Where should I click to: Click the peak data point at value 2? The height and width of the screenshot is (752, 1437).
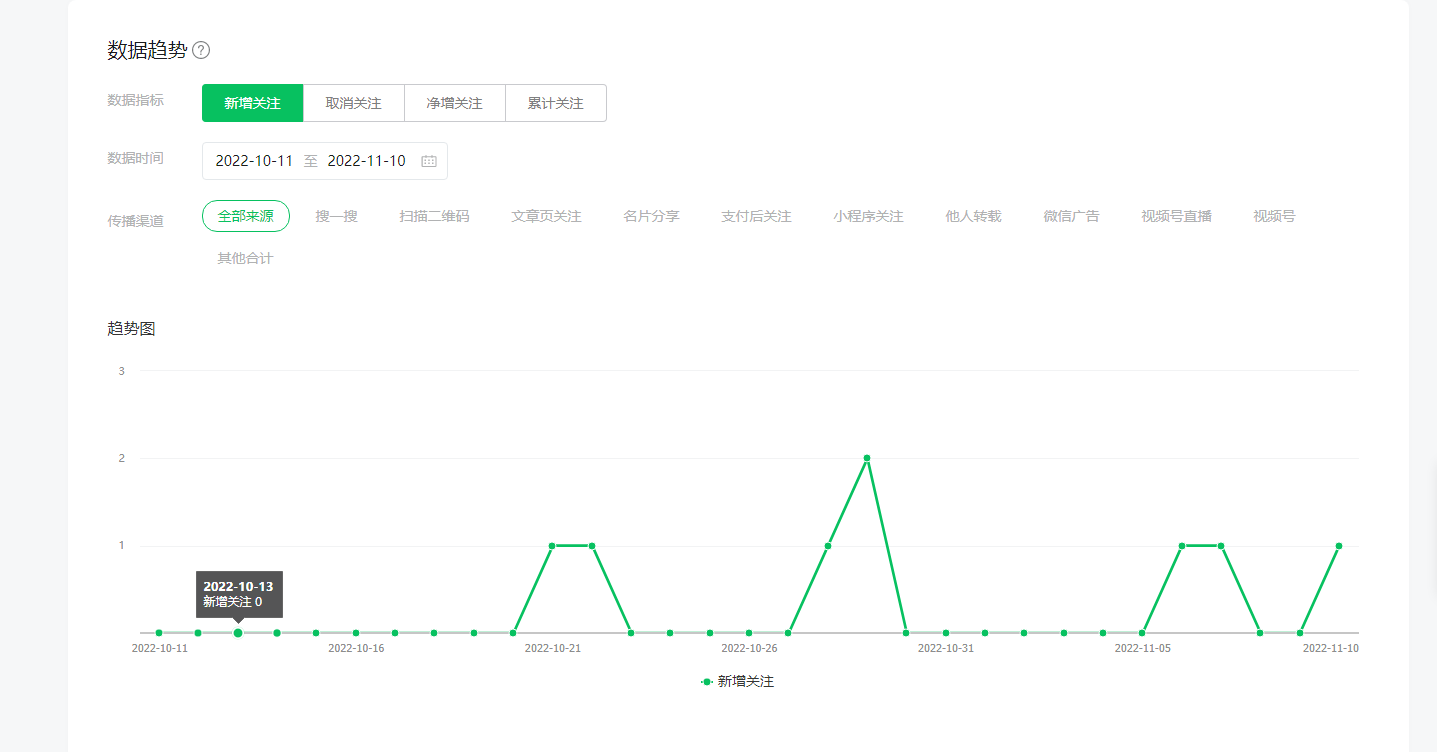click(x=867, y=458)
